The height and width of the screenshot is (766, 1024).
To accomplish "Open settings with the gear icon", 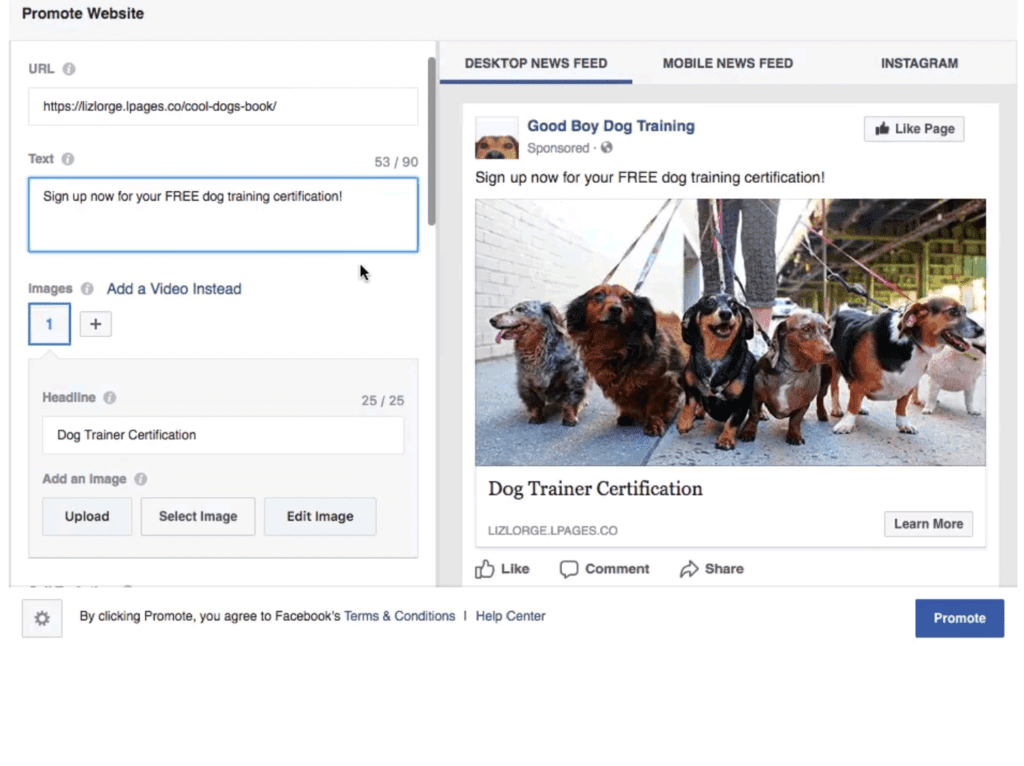I will click(42, 618).
